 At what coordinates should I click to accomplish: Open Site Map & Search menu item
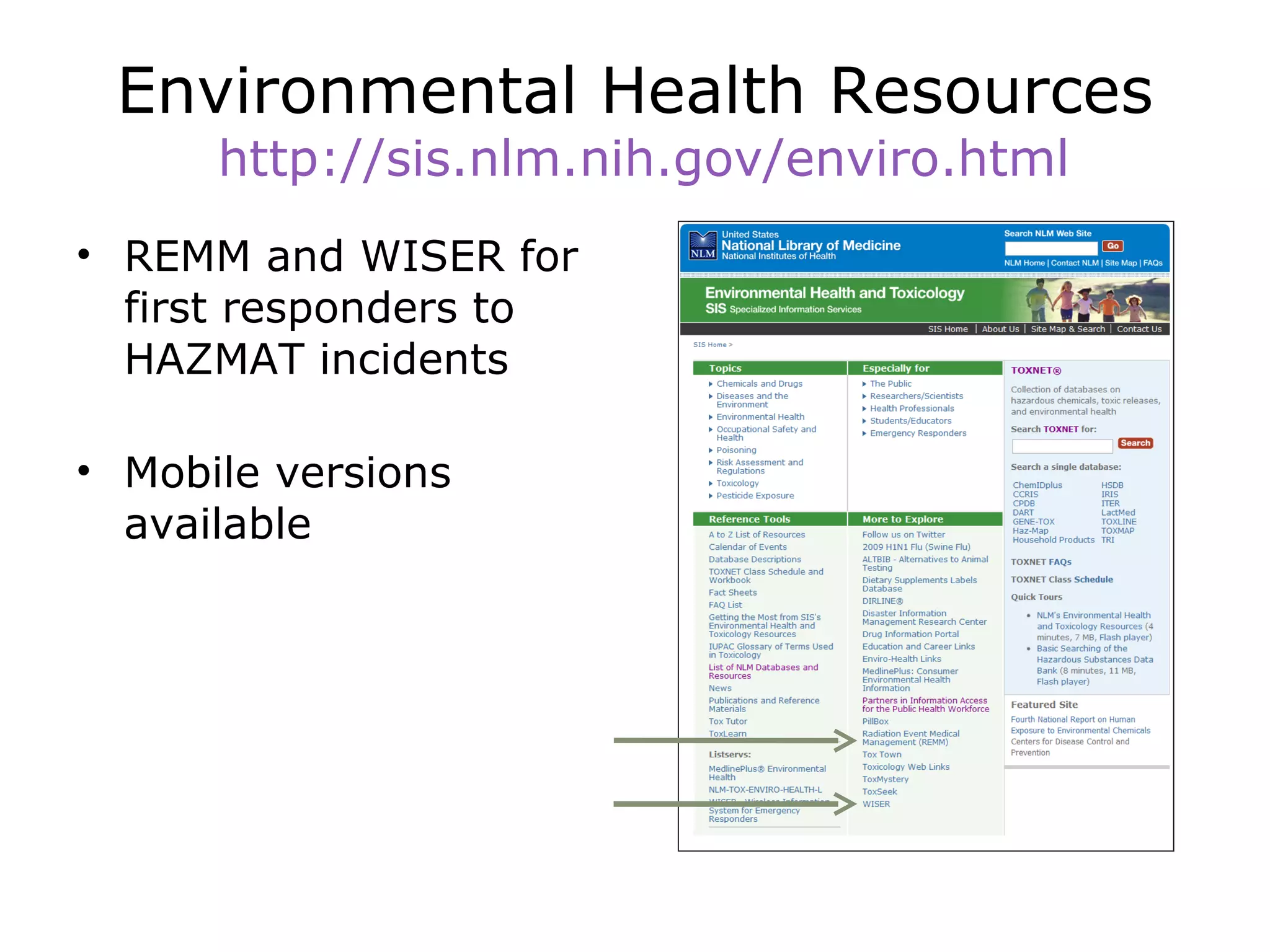[x=1067, y=329]
